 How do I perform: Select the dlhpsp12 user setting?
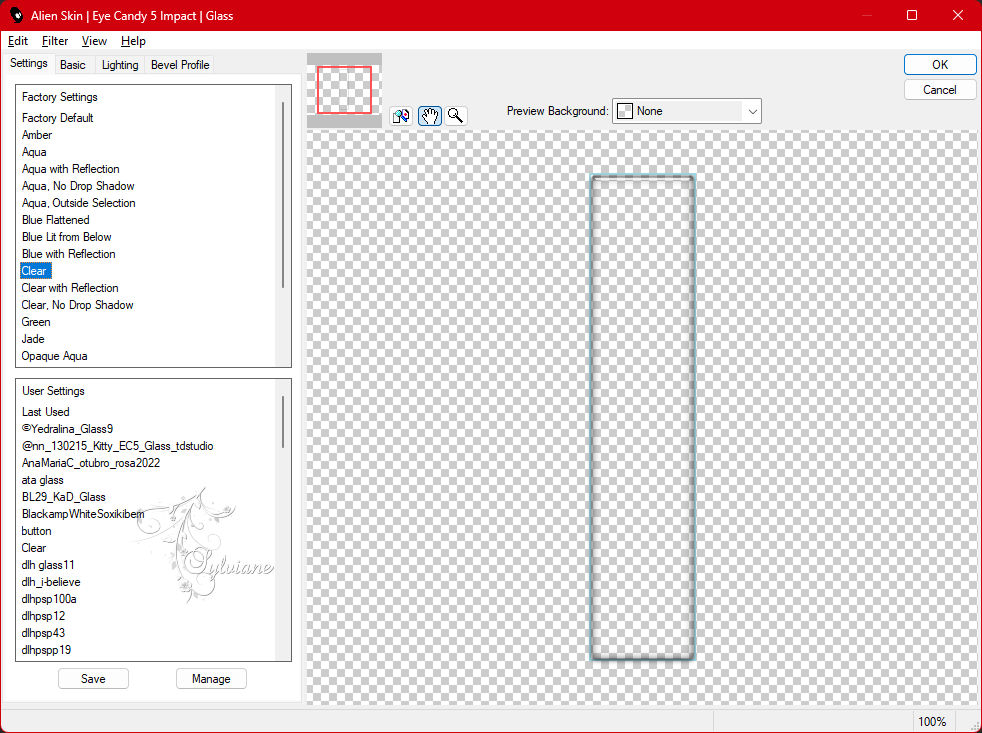43,615
